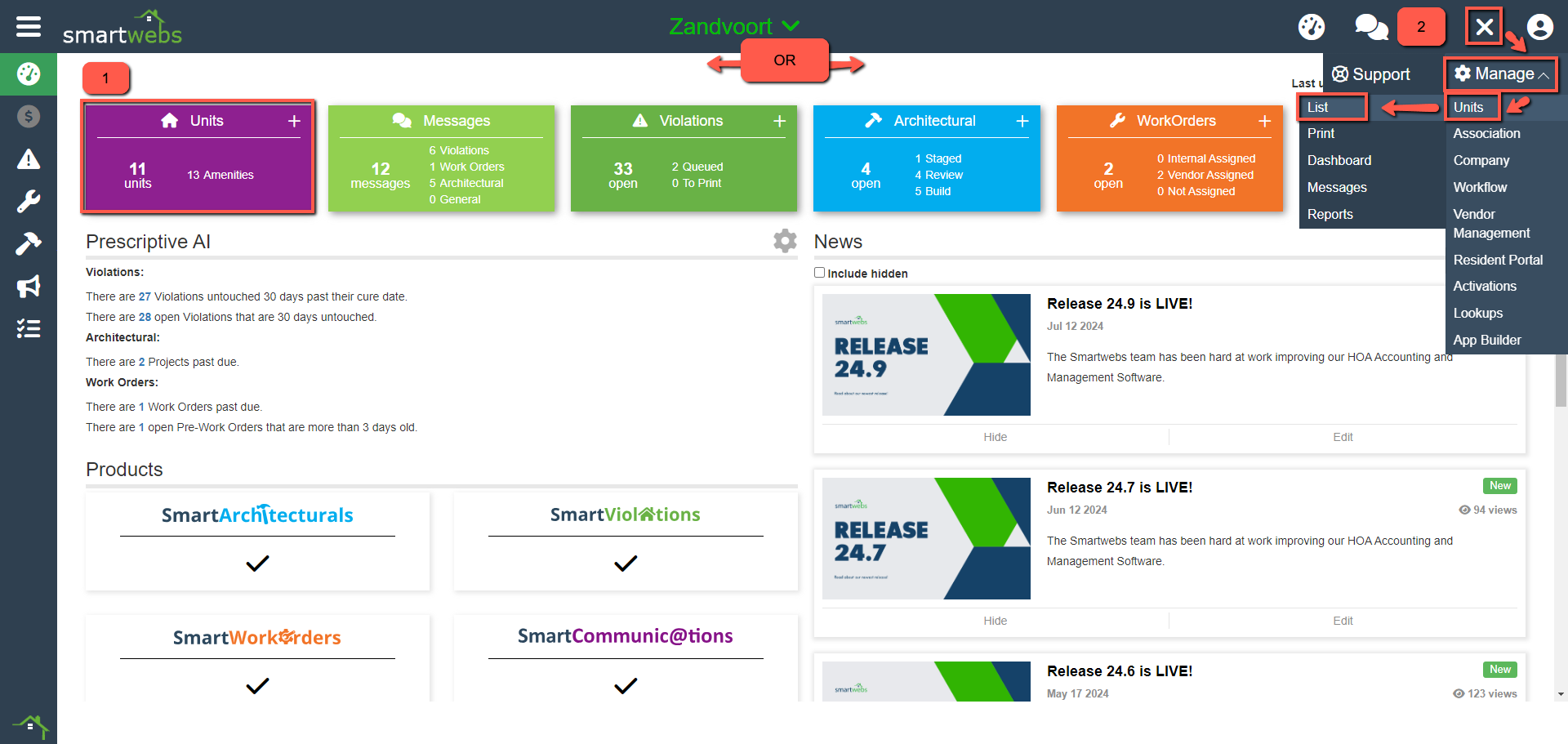Open the SmartArchitecturals product card
The image size is (1568, 744).
[257, 541]
